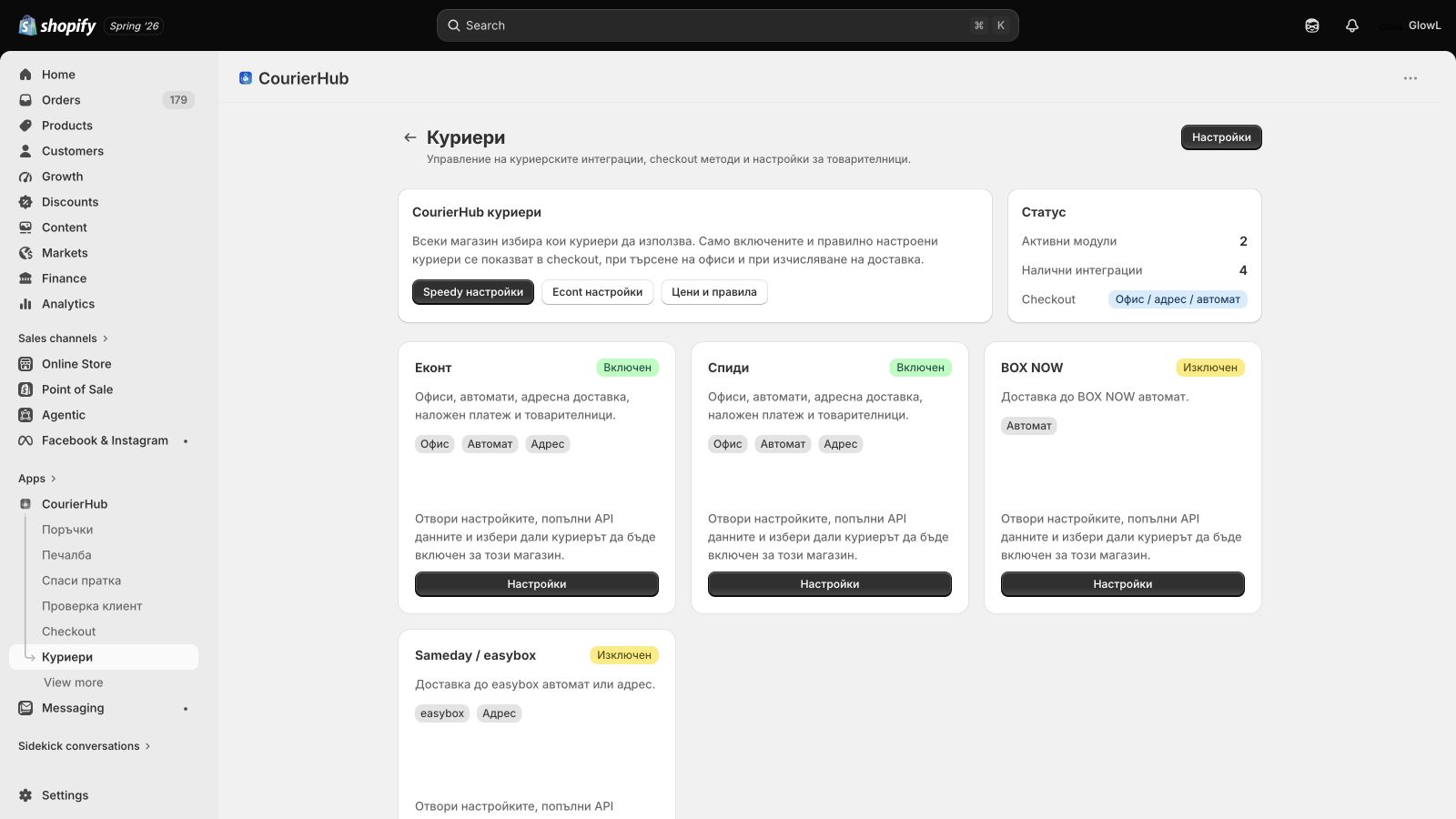Image resolution: width=1456 pixels, height=819 pixels.
Task: Open Econt настройки
Action: tap(597, 292)
